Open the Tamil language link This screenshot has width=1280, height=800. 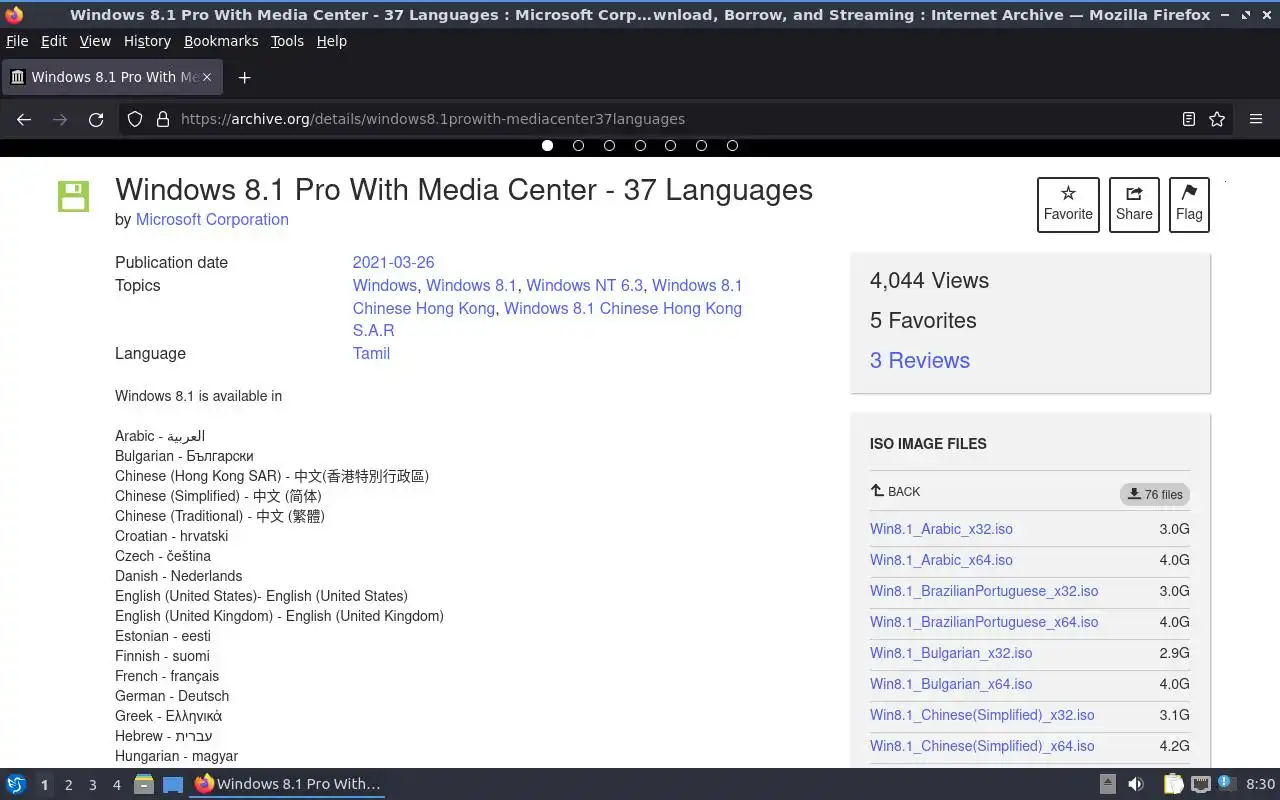pos(371,353)
